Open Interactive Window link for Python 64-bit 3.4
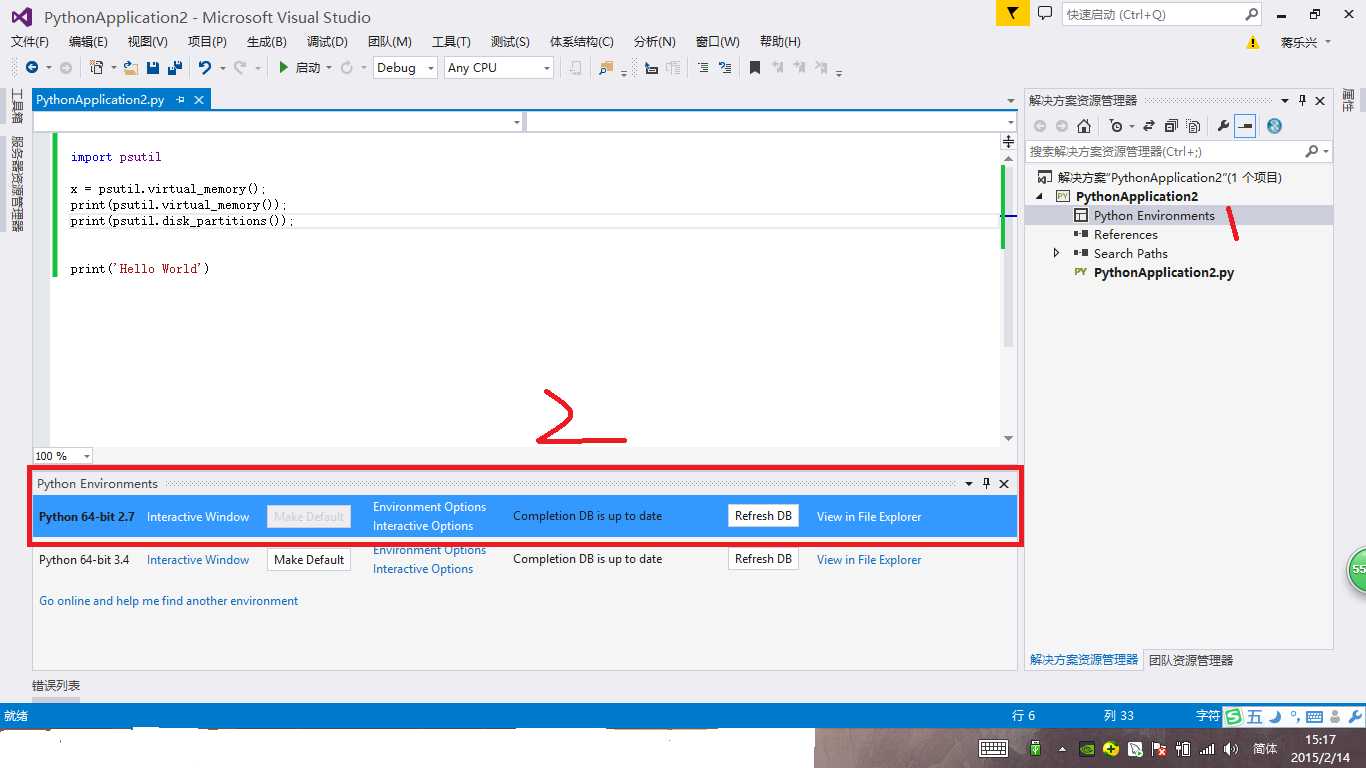Image resolution: width=1366 pixels, height=768 pixels. tap(198, 560)
